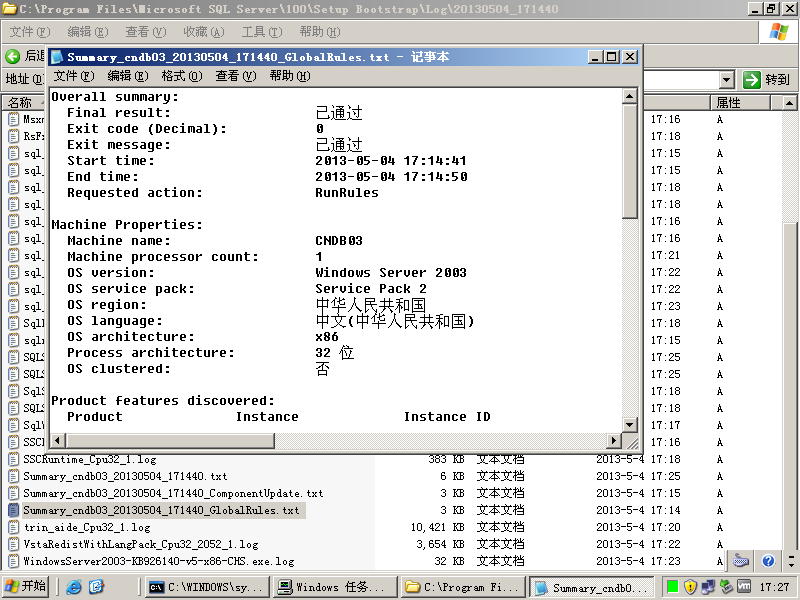This screenshot has height=600, width=800.
Task: Open Explorer 工具(T) menu
Action: point(262,32)
